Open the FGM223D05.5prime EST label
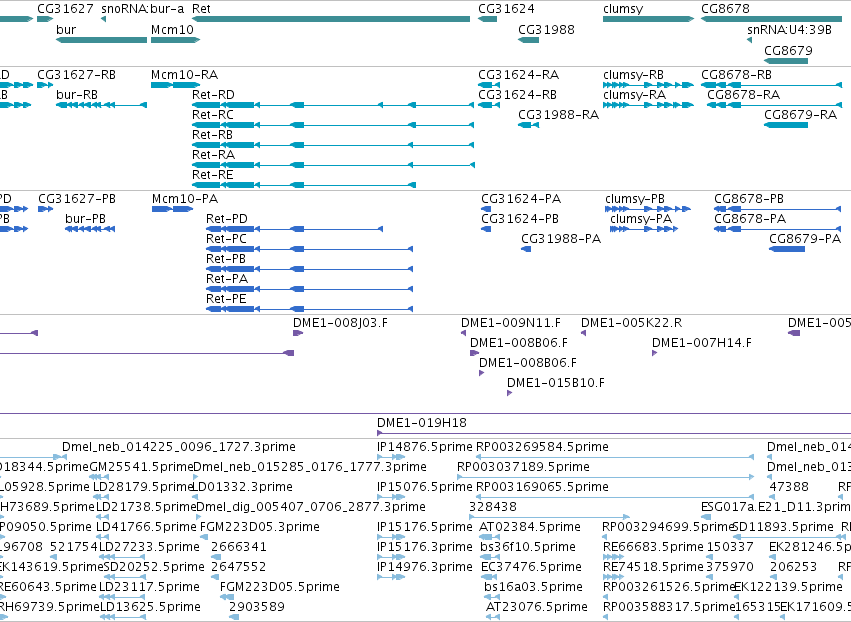 tap(280, 587)
